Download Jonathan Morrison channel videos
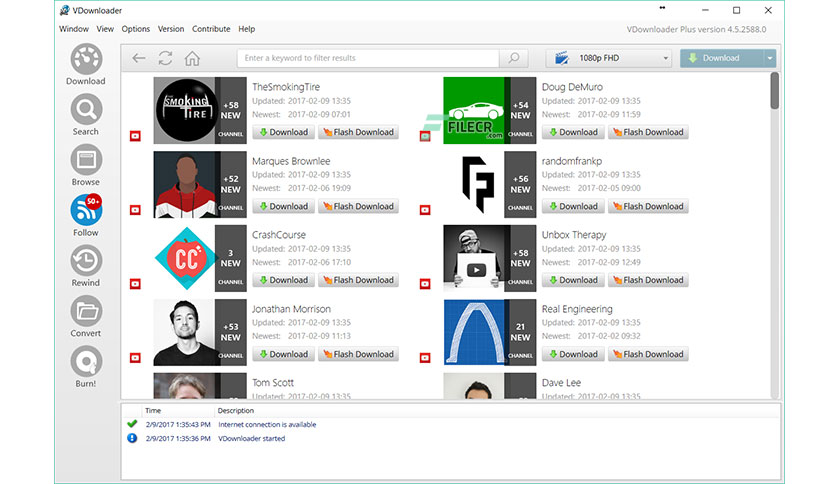This screenshot has width=836, height=484. point(284,354)
